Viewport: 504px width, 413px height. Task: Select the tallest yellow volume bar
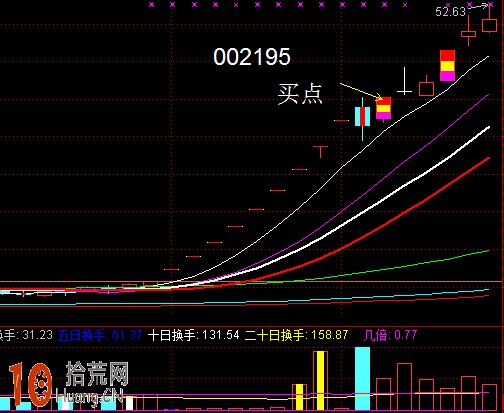pyautogui.click(x=320, y=380)
